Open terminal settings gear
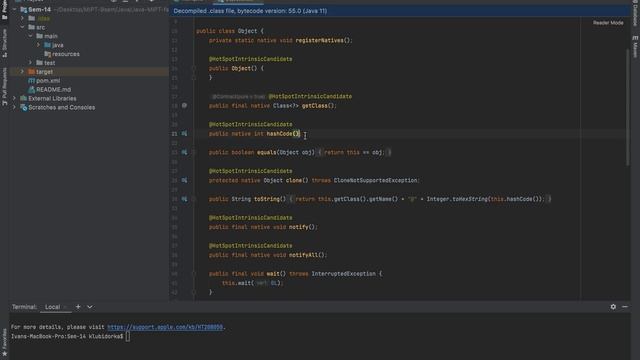The image size is (640, 360). [x=613, y=307]
